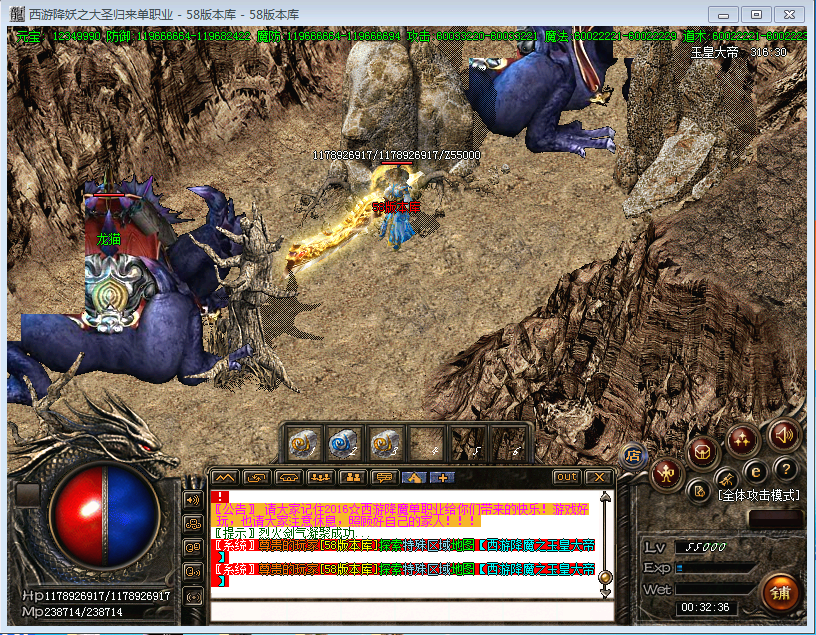Screen dimensions: 816x635
Task: Click the small document edit icon
Action: [x=699, y=490]
